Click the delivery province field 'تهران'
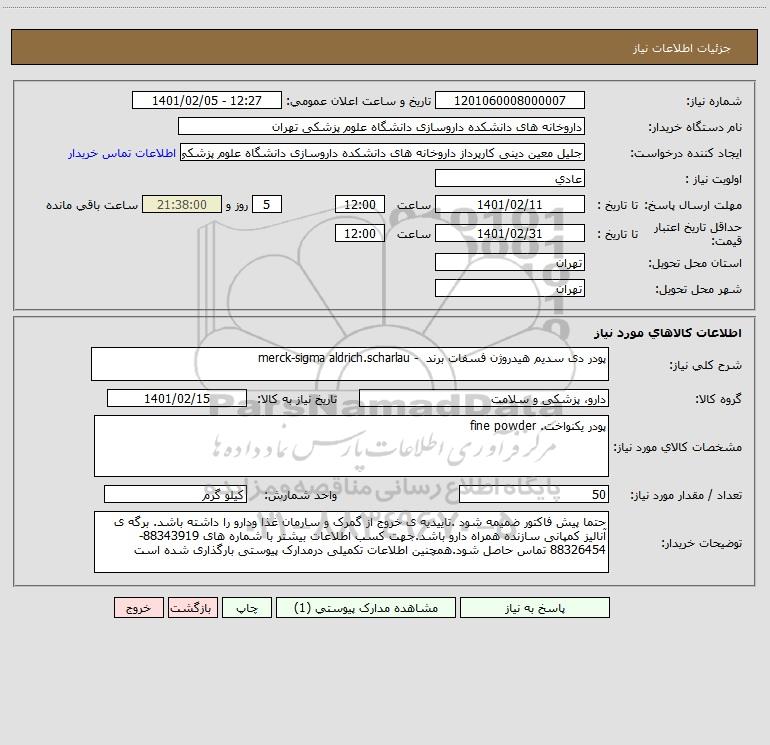Viewport: 770px width, 745px height. click(510, 262)
